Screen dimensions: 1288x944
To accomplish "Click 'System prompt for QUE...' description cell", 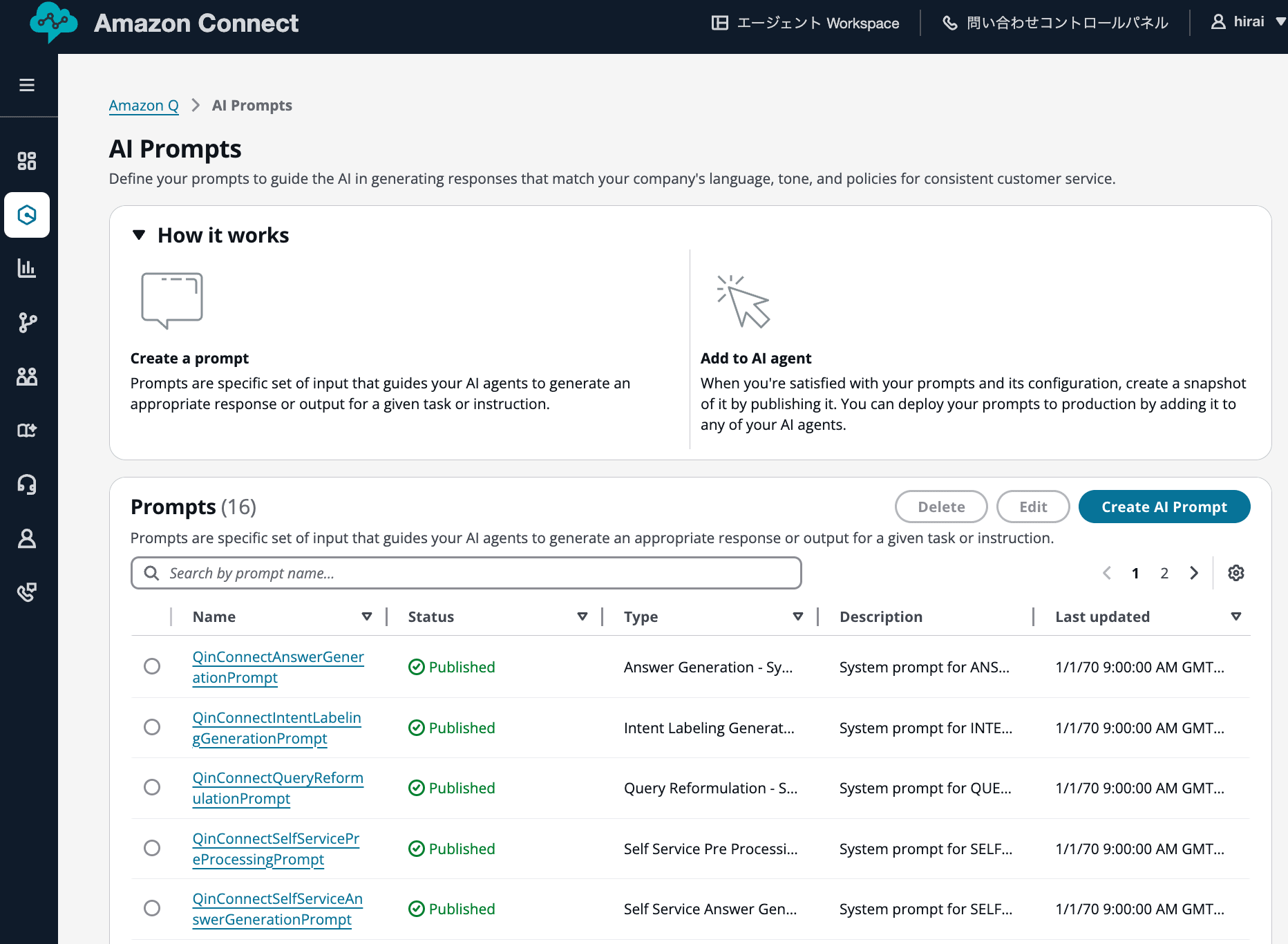I will 925,788.
